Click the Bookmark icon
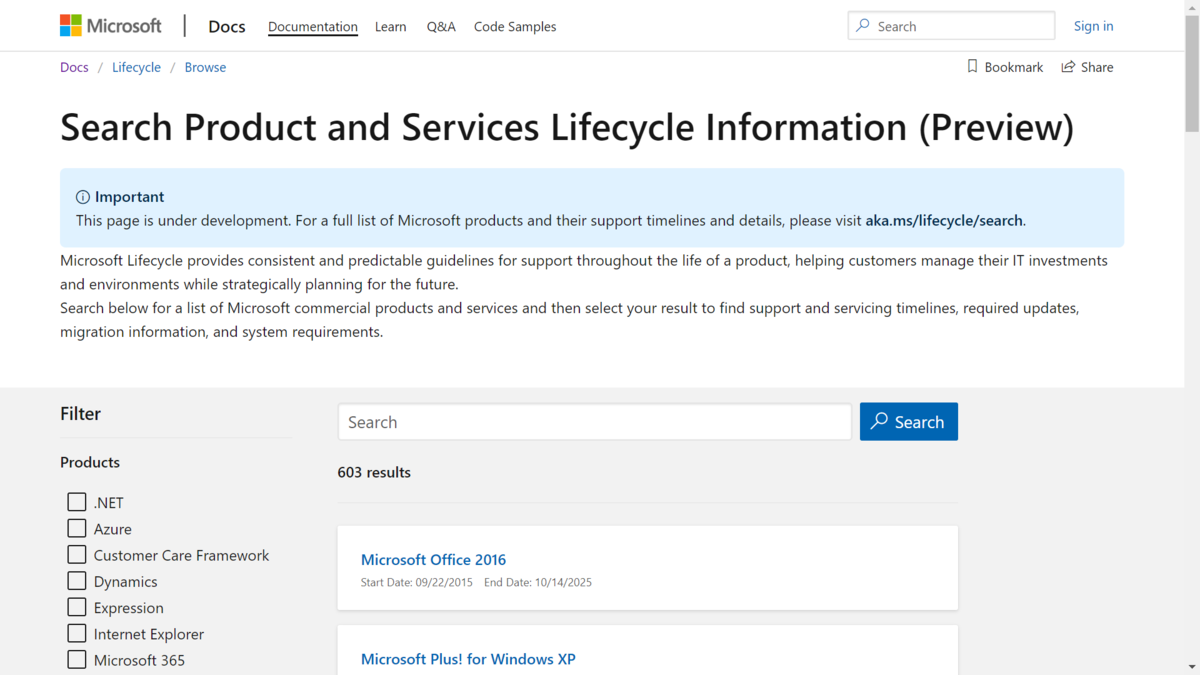1200x675 pixels. pyautogui.click(x=972, y=66)
